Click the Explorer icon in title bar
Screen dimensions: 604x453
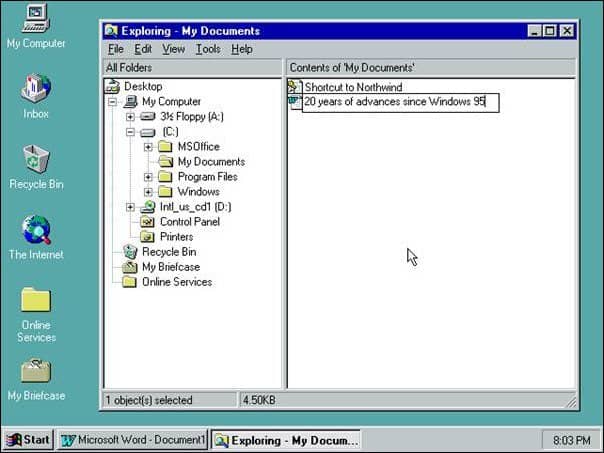point(111,31)
